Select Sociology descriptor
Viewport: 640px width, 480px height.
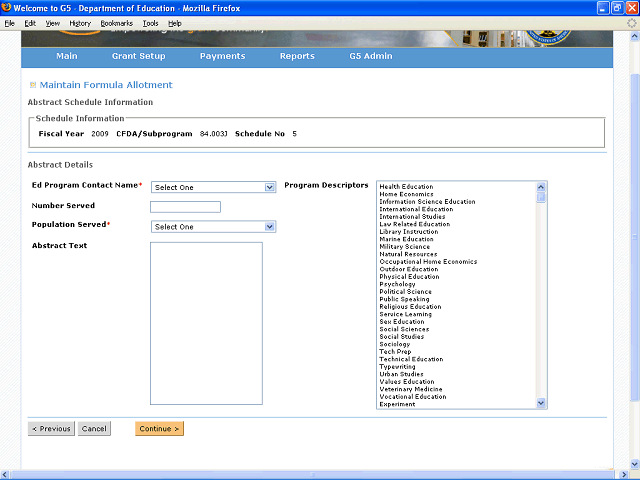[395, 344]
